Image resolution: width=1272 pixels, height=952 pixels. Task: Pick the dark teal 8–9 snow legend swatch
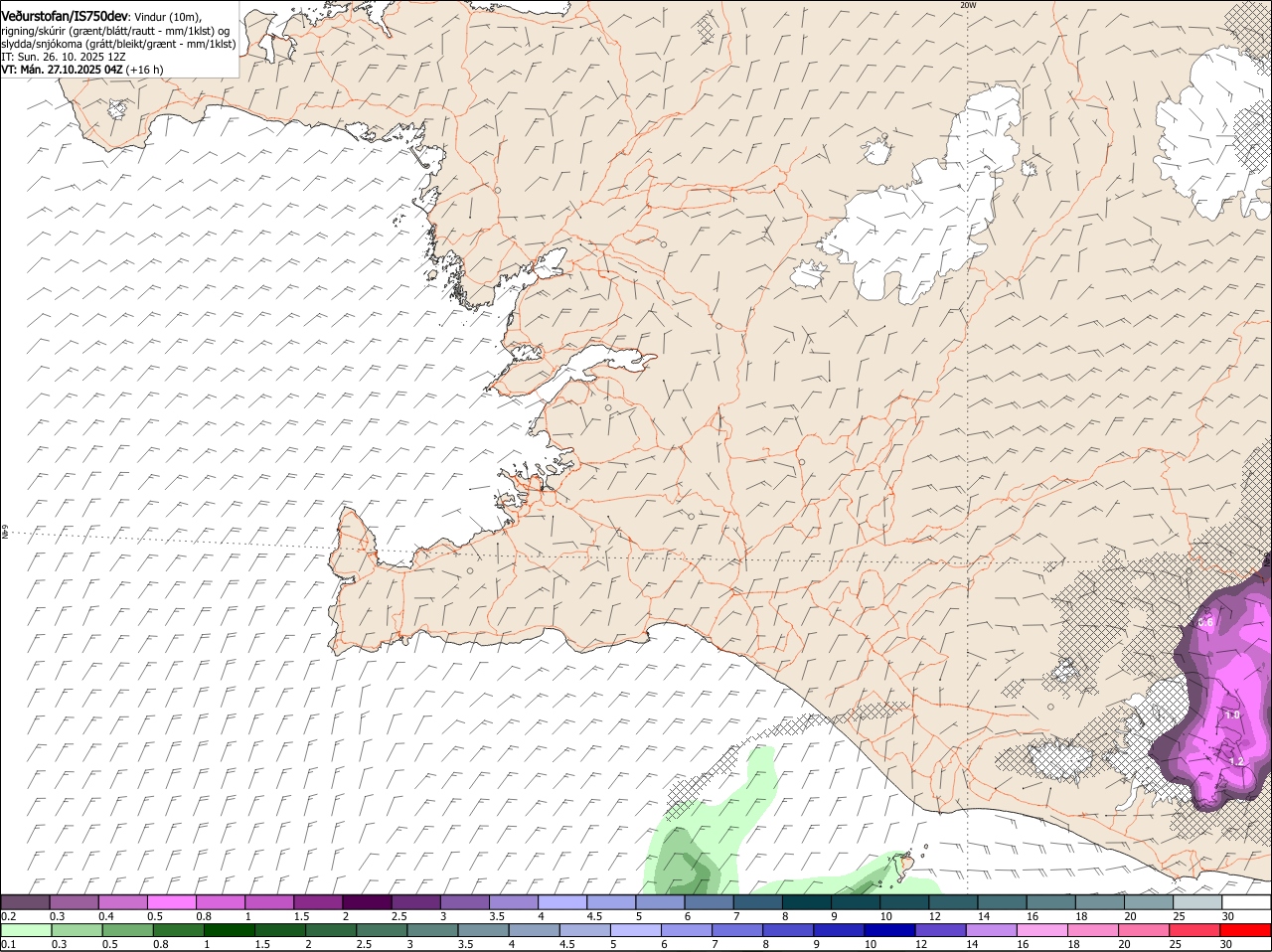(x=807, y=902)
